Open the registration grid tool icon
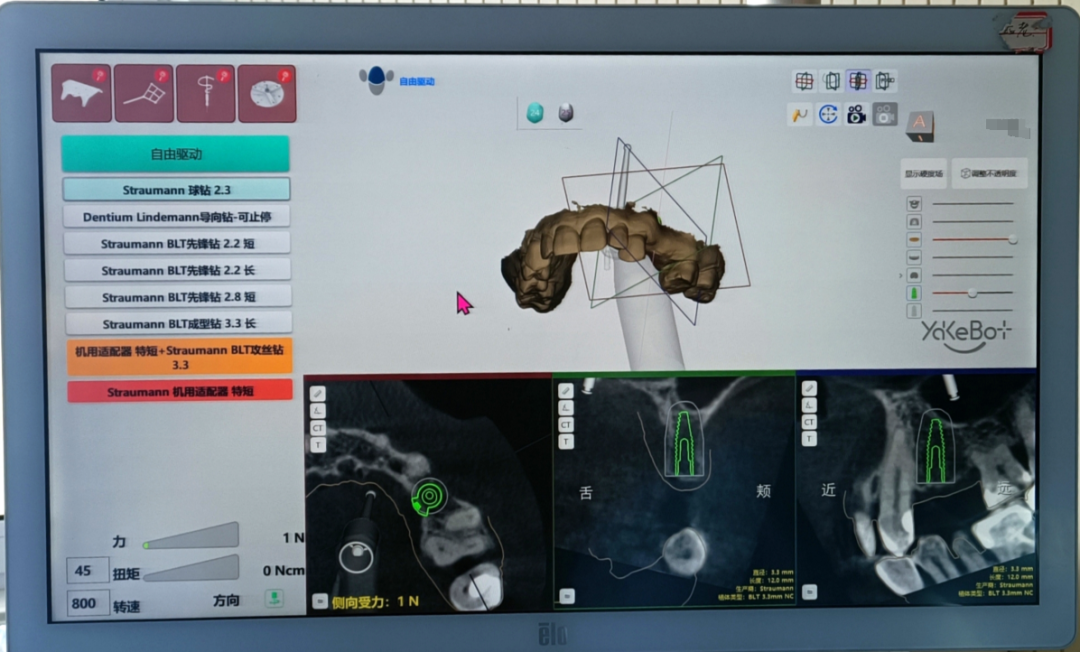Screen dimensions: 1080x652 coord(144,94)
